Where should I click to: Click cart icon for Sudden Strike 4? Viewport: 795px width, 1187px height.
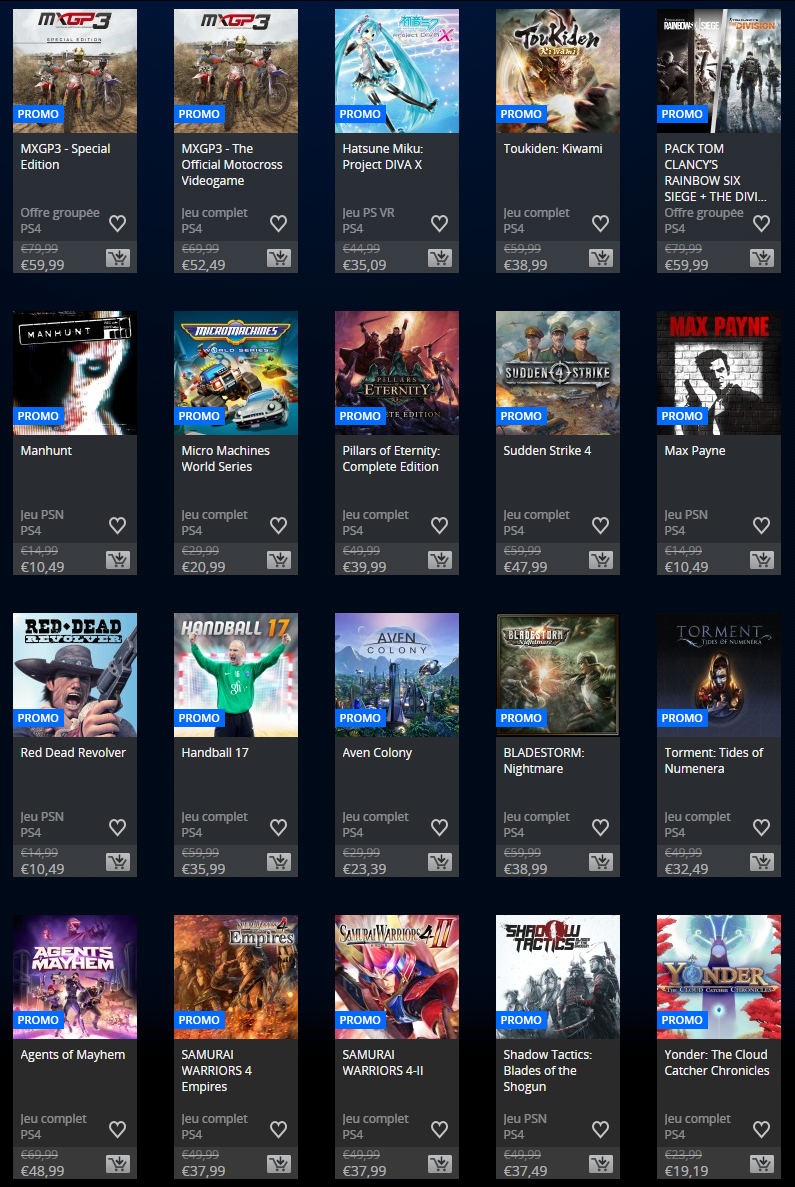pyautogui.click(x=600, y=560)
